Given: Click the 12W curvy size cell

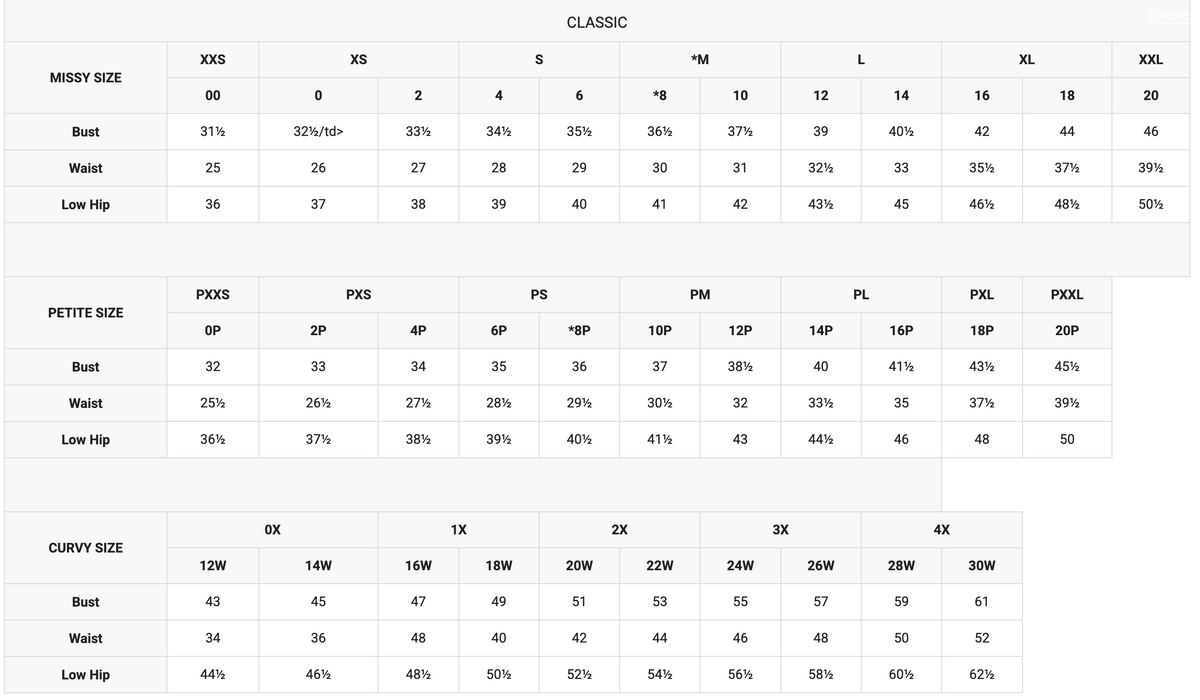Looking at the screenshot, I should click(x=213, y=565).
